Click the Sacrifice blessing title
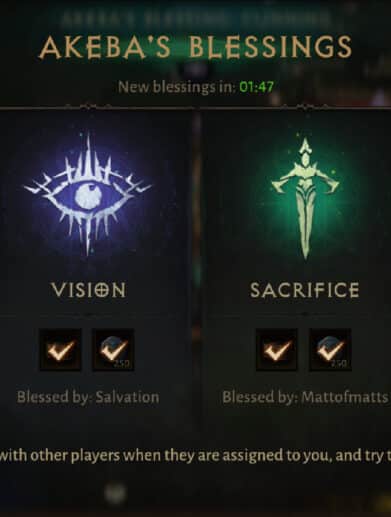Image resolution: width=391 pixels, height=517 pixels. (305, 290)
